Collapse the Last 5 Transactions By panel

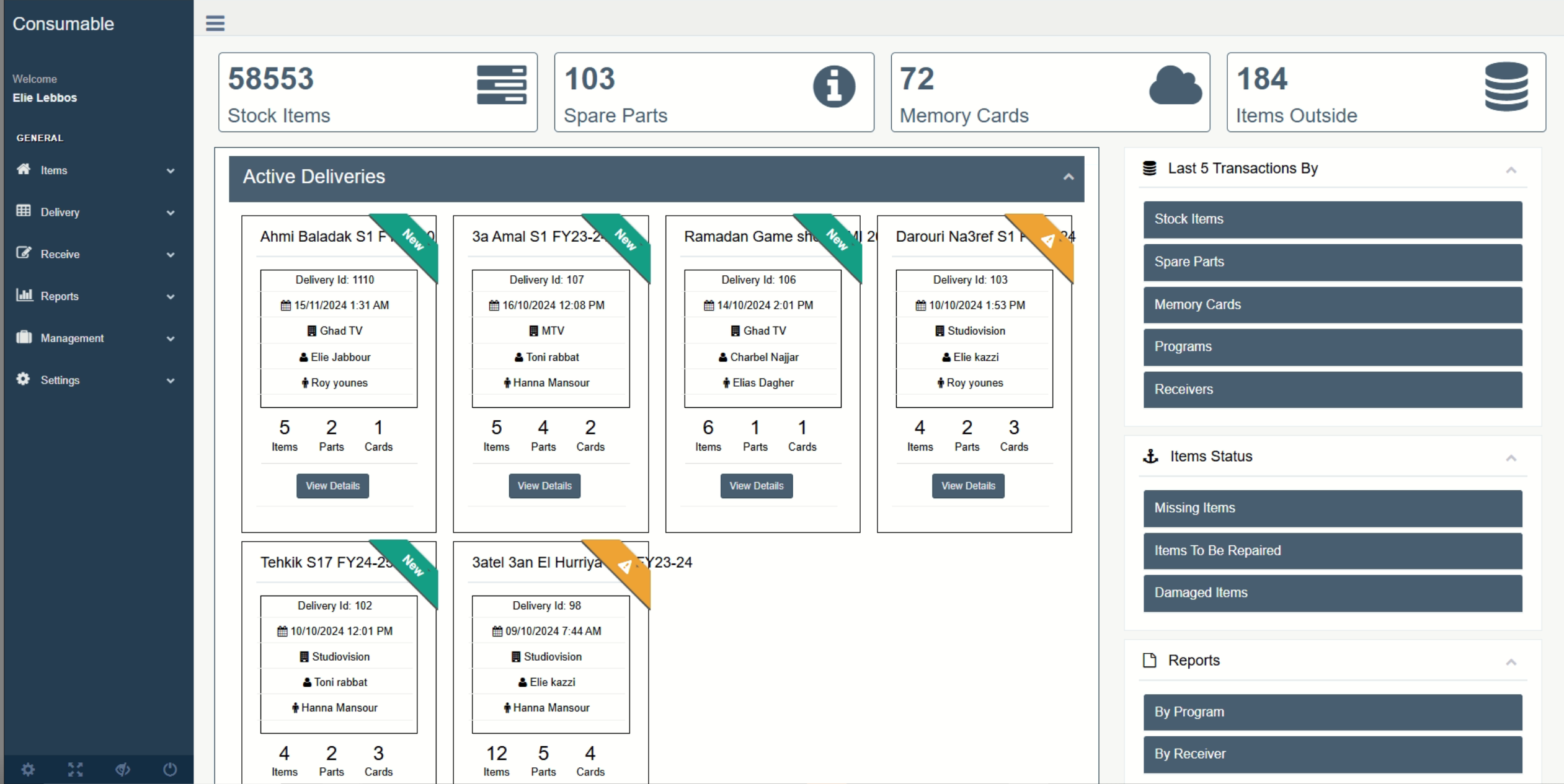(x=1511, y=170)
